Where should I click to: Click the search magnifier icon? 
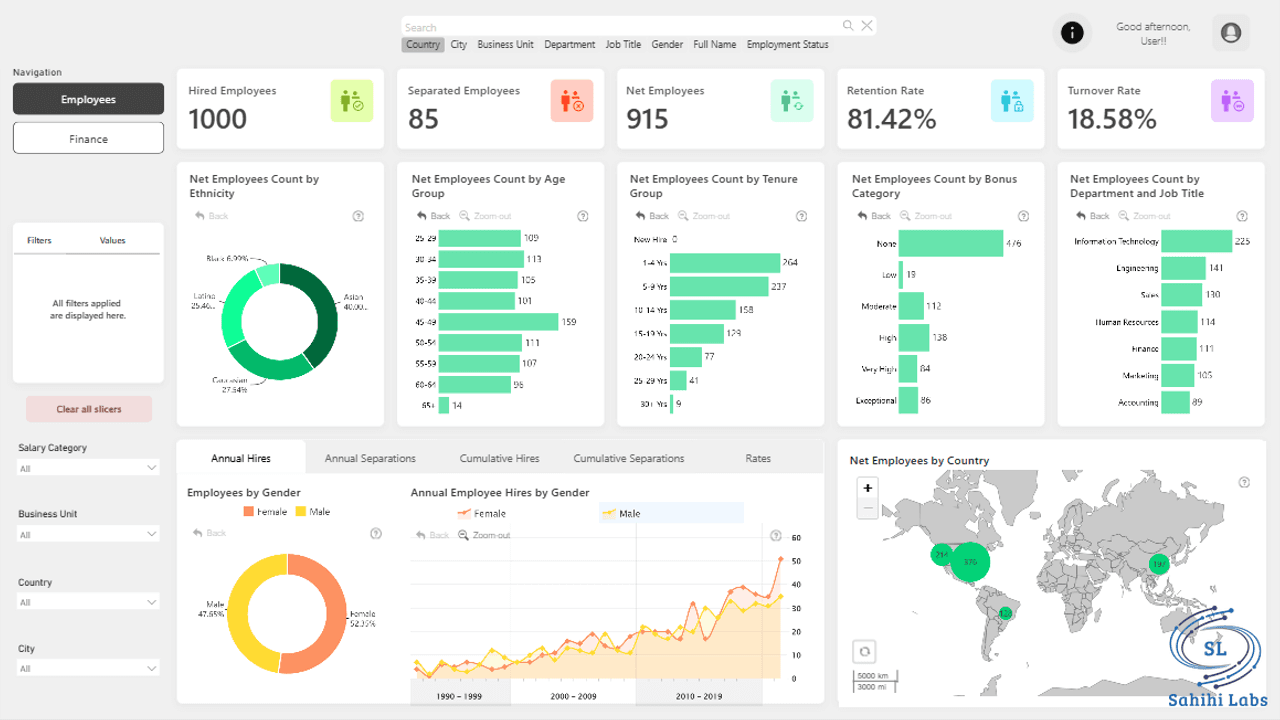click(848, 26)
